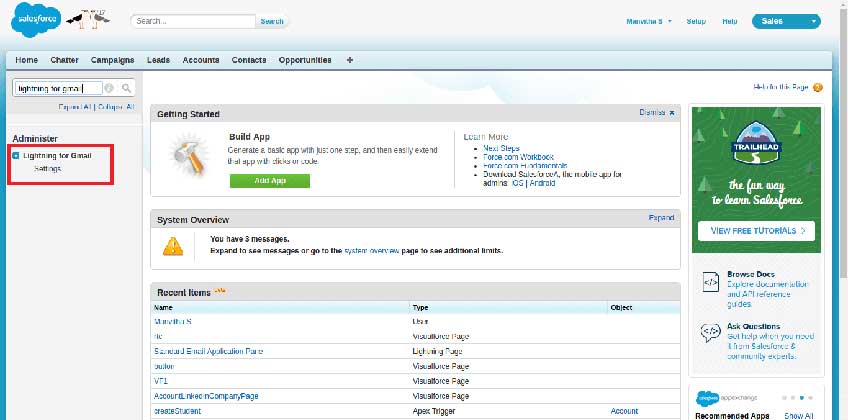Click the Object column header

(621, 308)
